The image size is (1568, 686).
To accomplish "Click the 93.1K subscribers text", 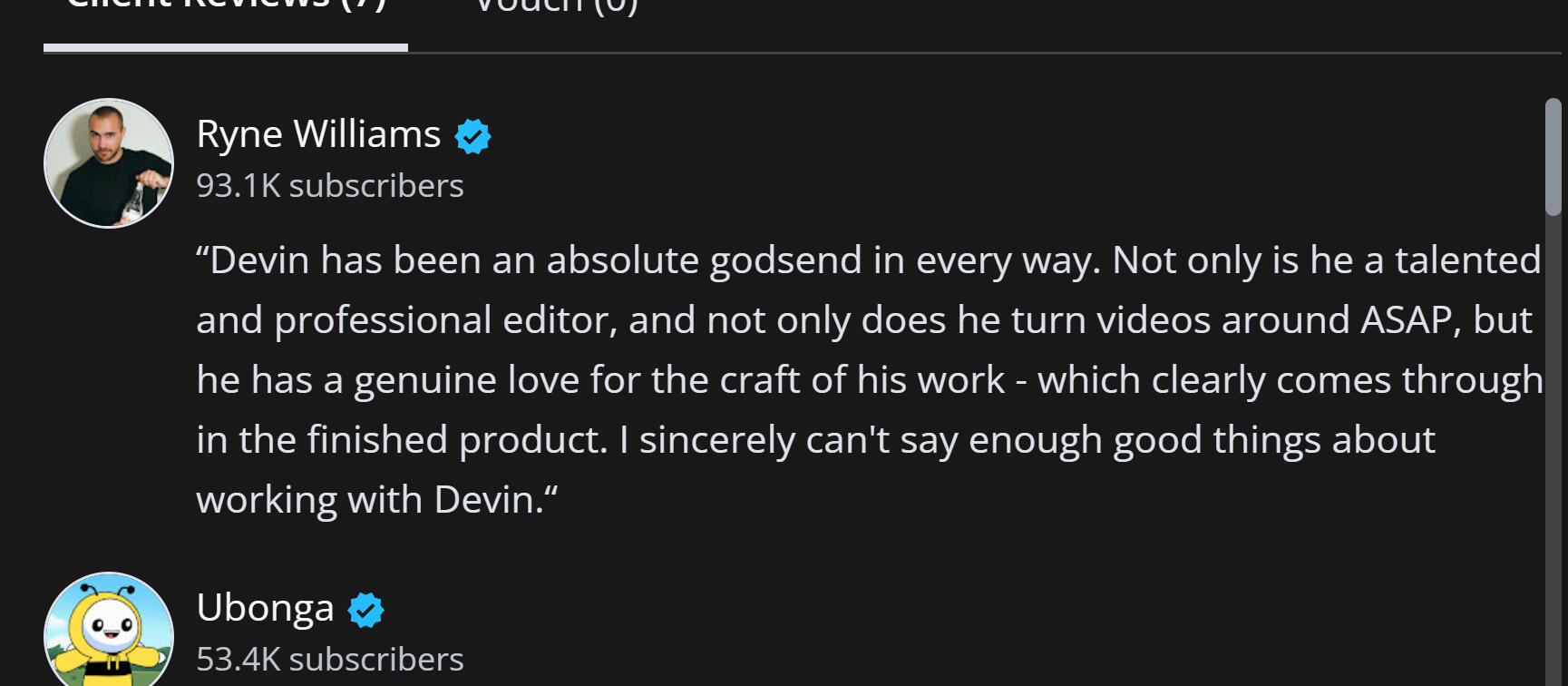I will pyautogui.click(x=329, y=186).
